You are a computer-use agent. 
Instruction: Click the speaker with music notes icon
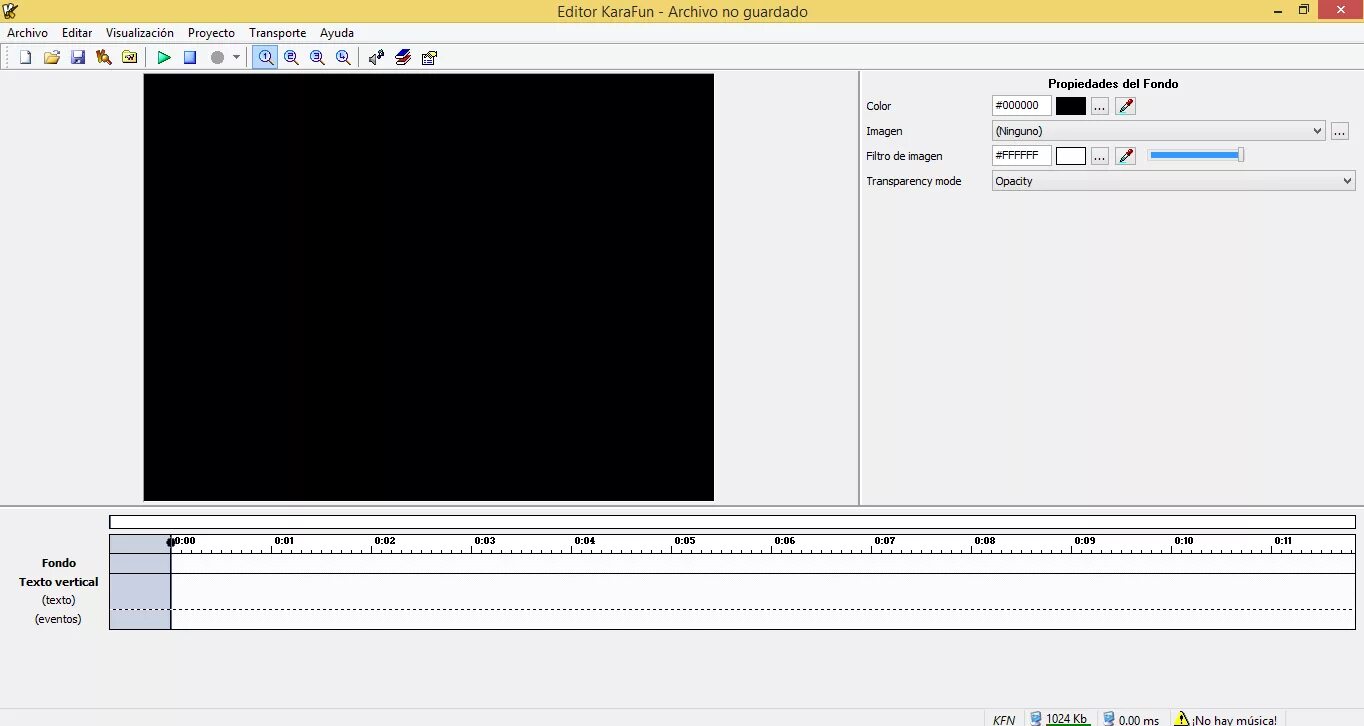[377, 58]
